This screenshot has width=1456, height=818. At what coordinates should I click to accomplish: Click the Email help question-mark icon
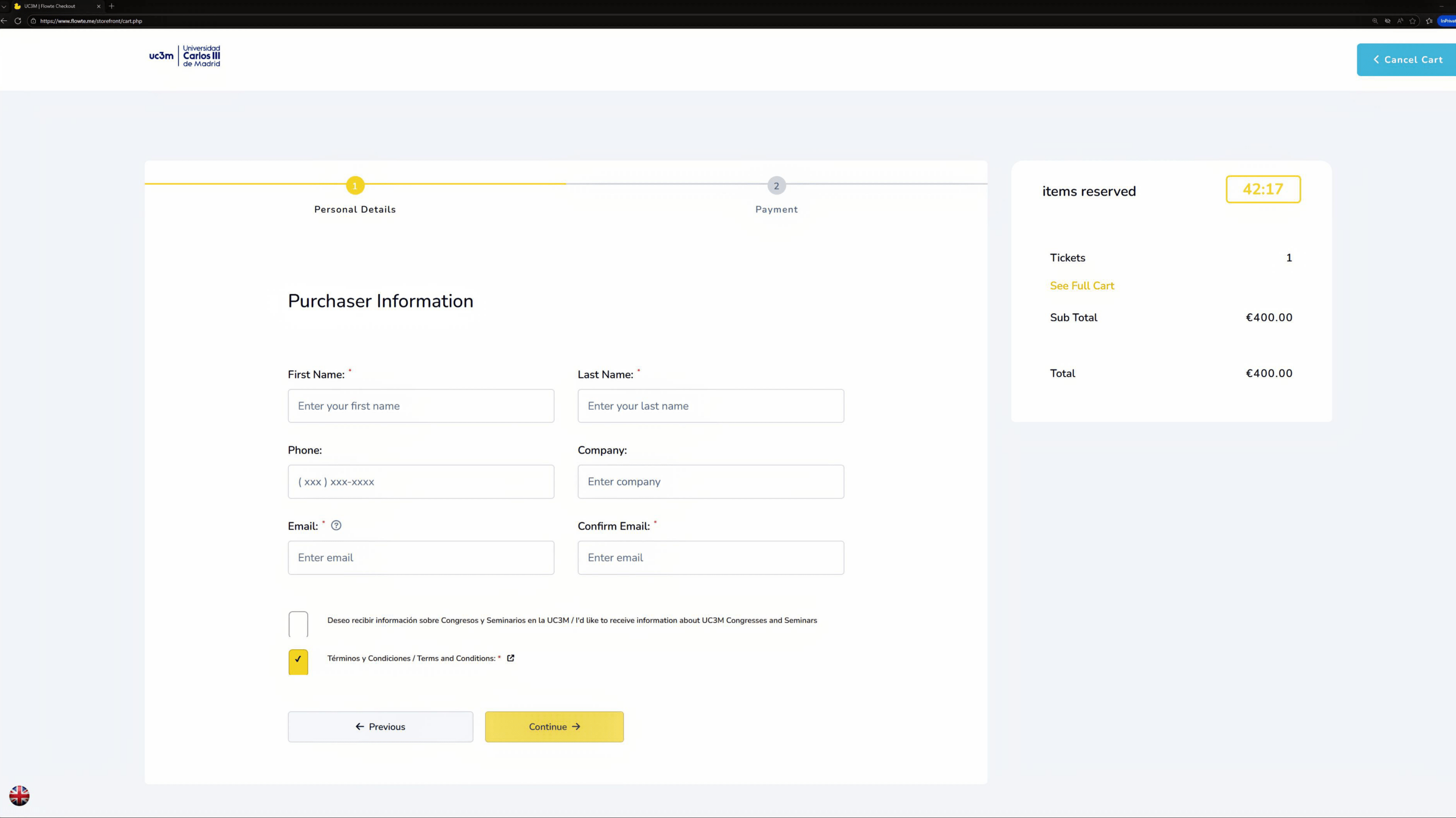tap(336, 525)
